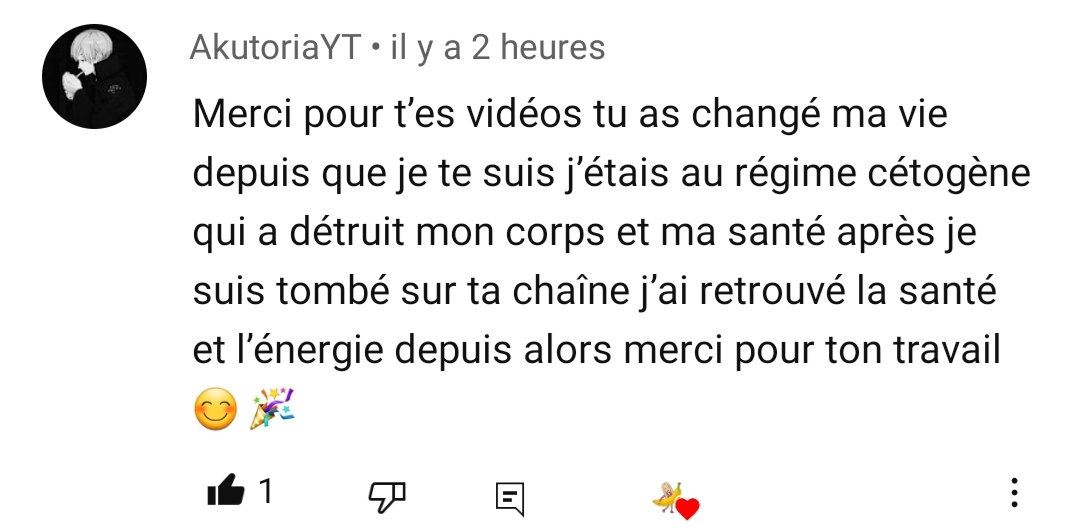
Task: Select the word 'cétogène' in the comment
Action: pos(948,173)
